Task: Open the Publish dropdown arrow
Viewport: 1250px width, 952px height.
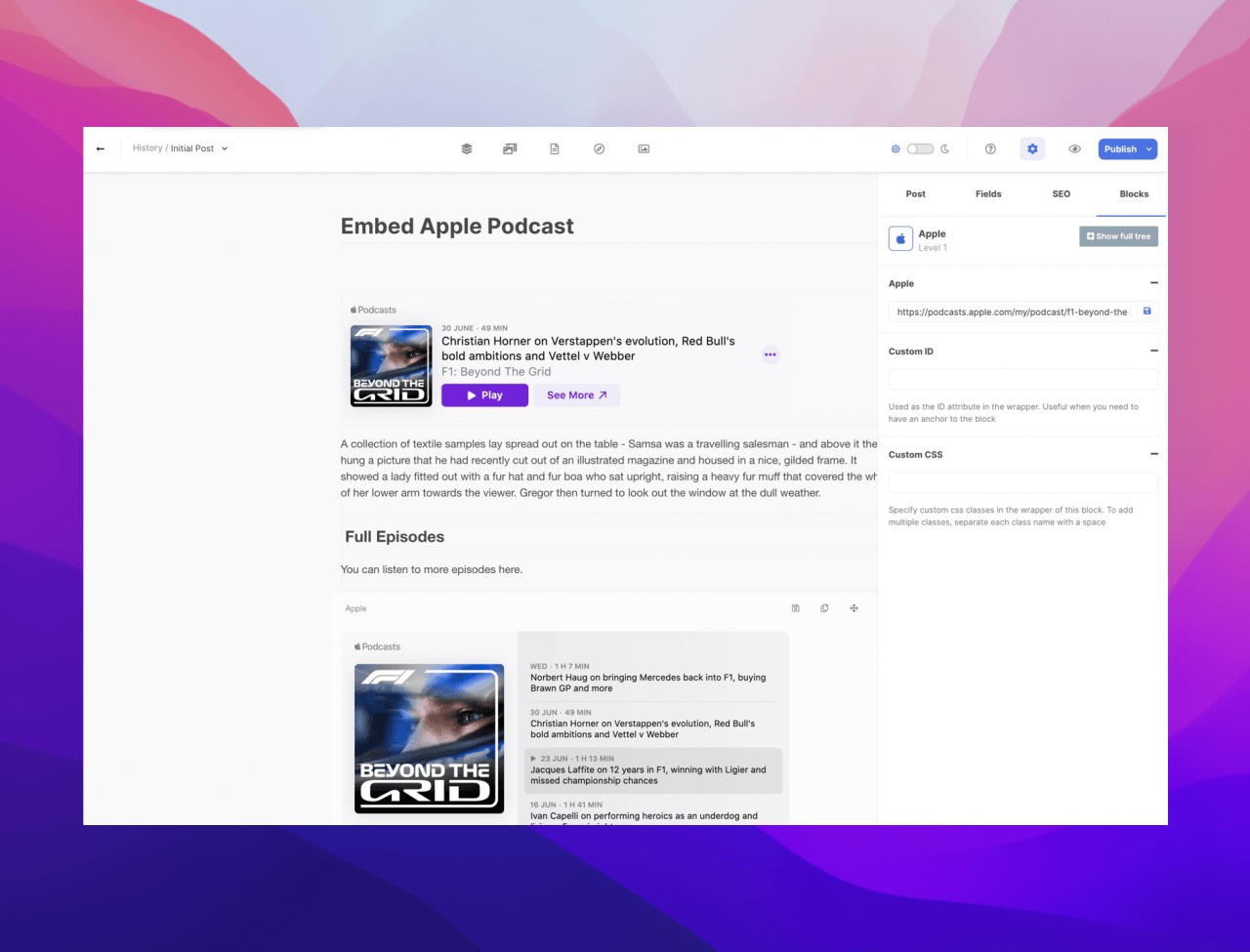Action: [1149, 149]
